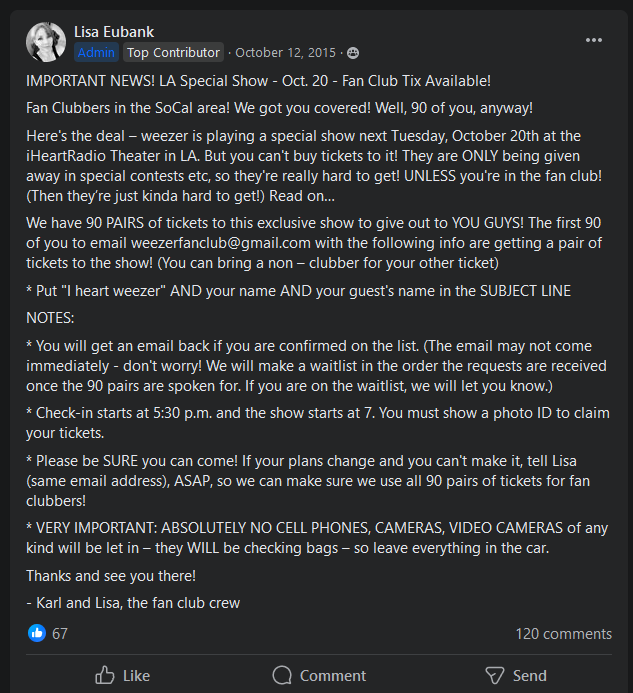The width and height of the screenshot is (633, 693).
Task: Click the NOTES: heading text
Action: (51, 316)
